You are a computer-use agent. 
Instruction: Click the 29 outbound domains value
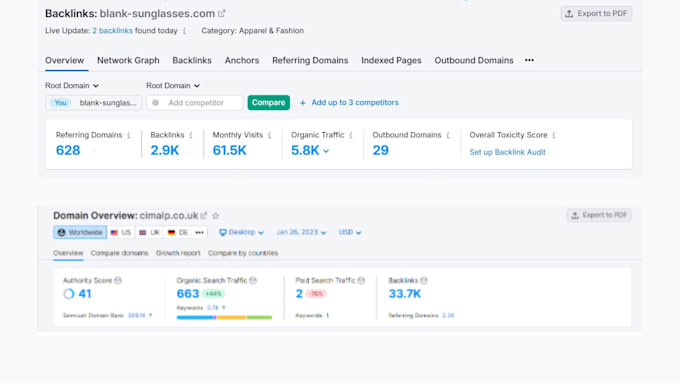(380, 151)
